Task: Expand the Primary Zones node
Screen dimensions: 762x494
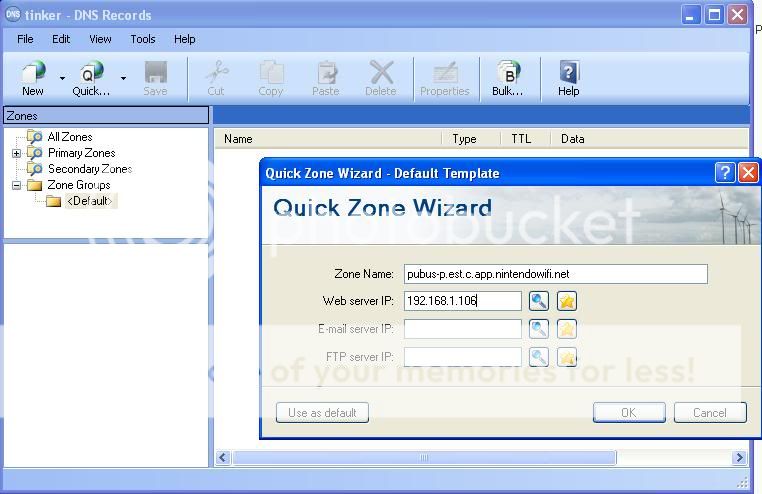Action: coord(17,153)
